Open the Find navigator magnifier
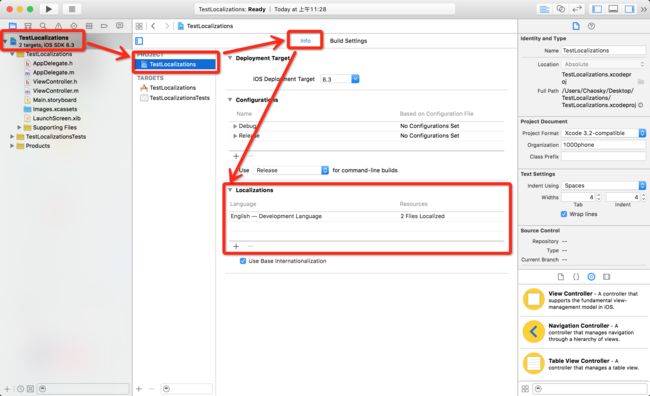Image resolution: width=650 pixels, height=396 pixels. [43, 26]
